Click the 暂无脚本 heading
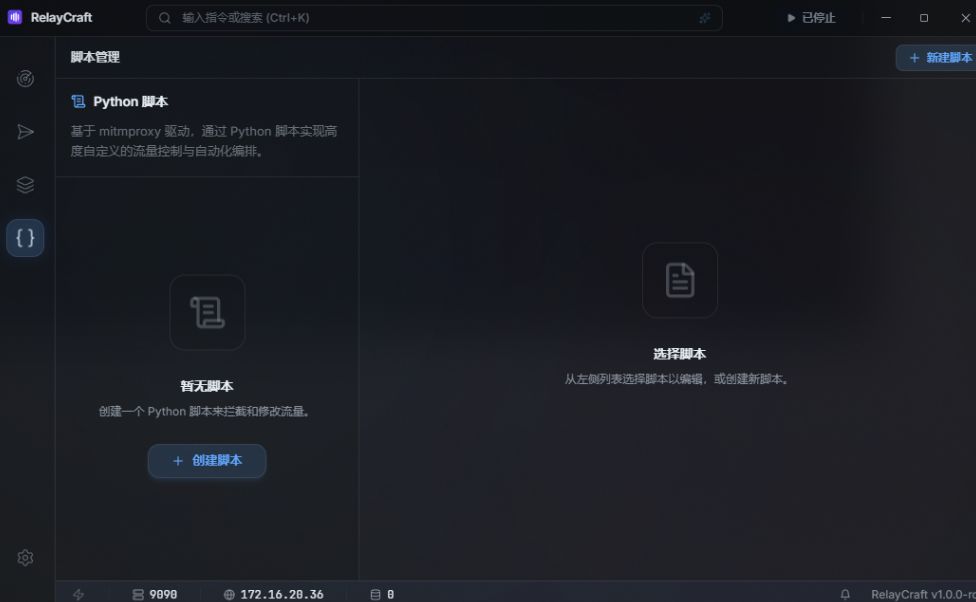This screenshot has height=602, width=976. pos(207,386)
